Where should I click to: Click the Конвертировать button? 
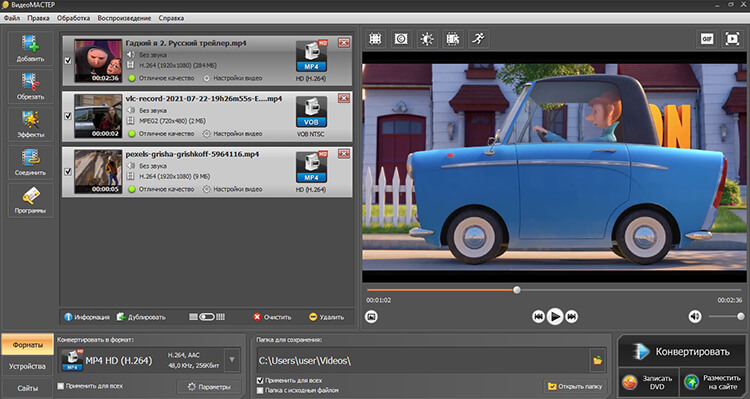(x=682, y=352)
